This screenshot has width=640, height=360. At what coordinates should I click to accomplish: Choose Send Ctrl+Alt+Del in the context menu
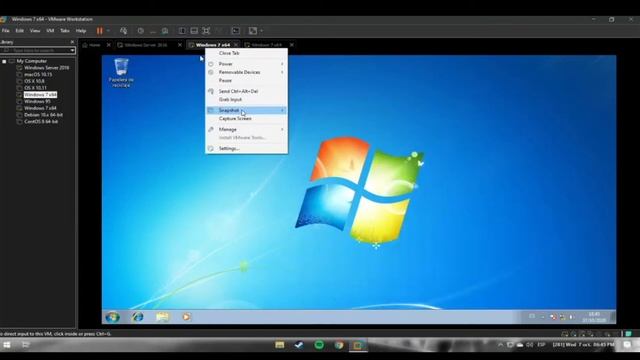click(247, 91)
